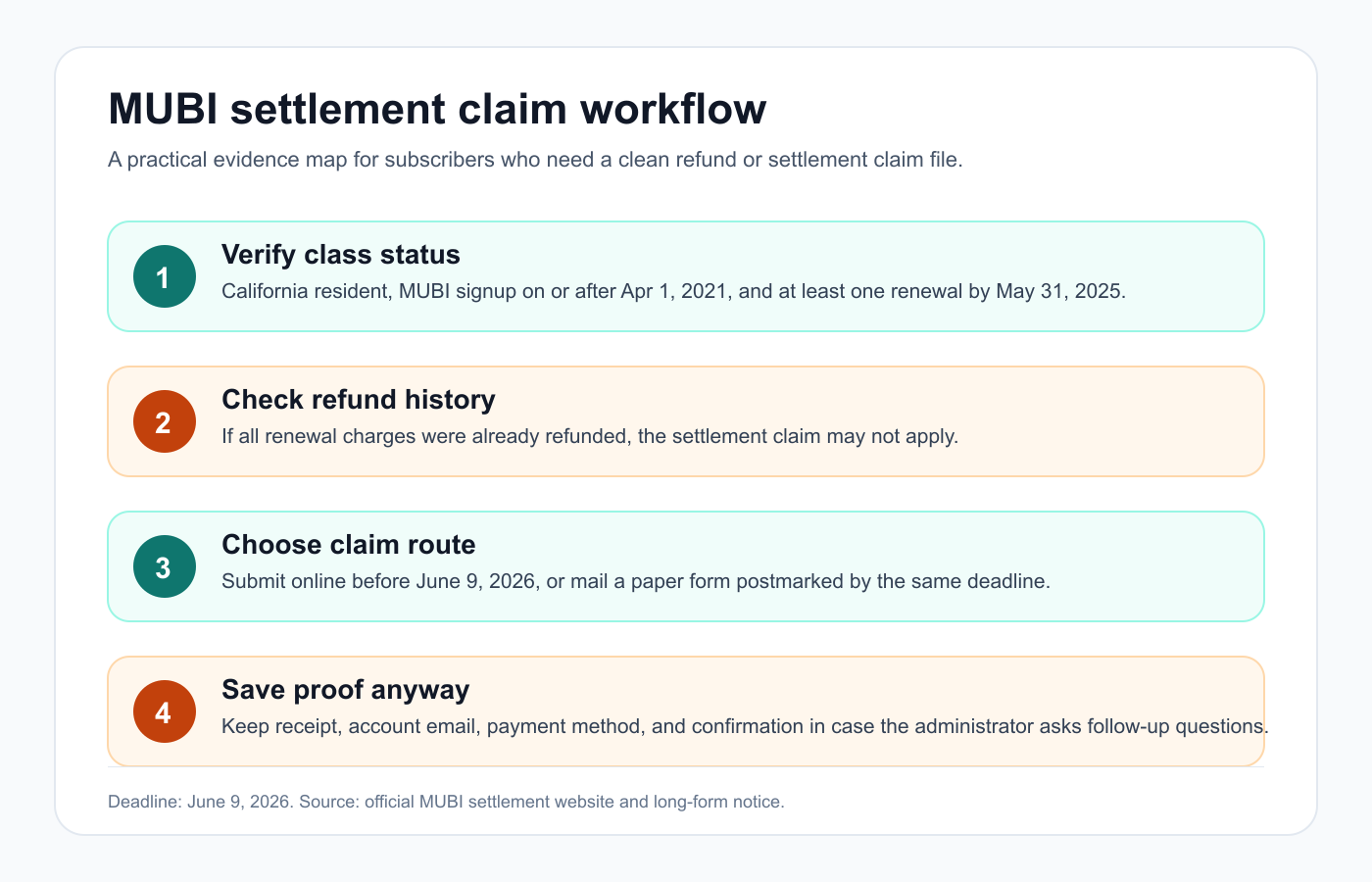Select the 'Save proof anyway' heading
Screen dimensions: 1372x882
pos(346,690)
